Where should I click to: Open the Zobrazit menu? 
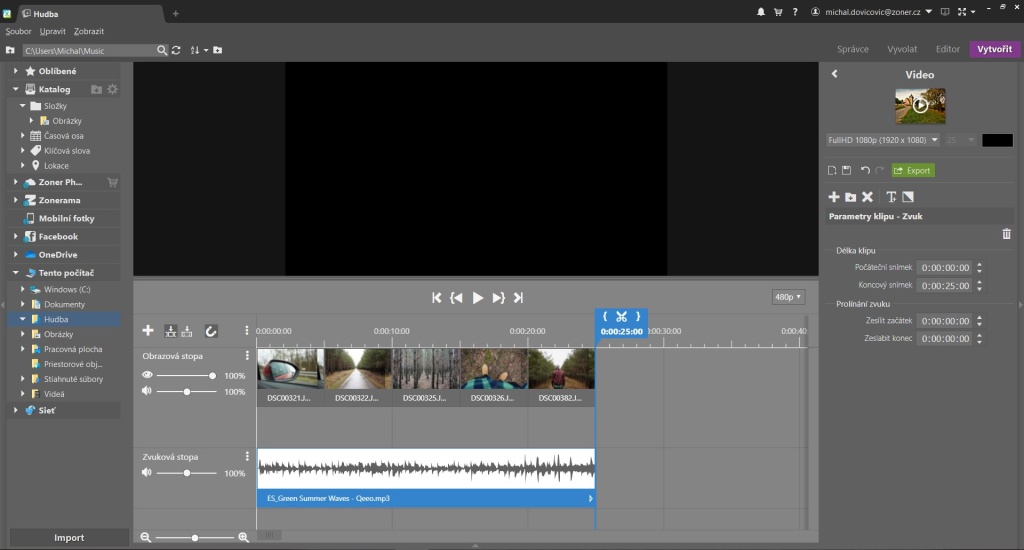tap(89, 31)
